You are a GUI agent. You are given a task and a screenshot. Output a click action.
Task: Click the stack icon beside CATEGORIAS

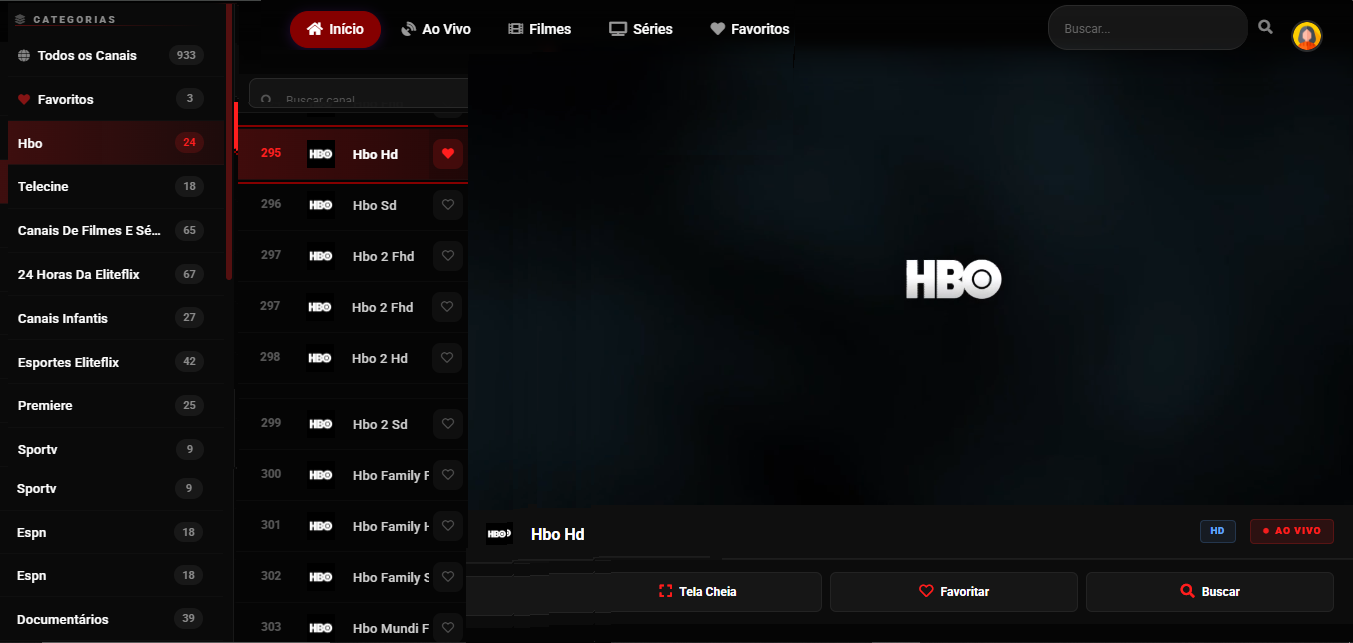[20, 19]
